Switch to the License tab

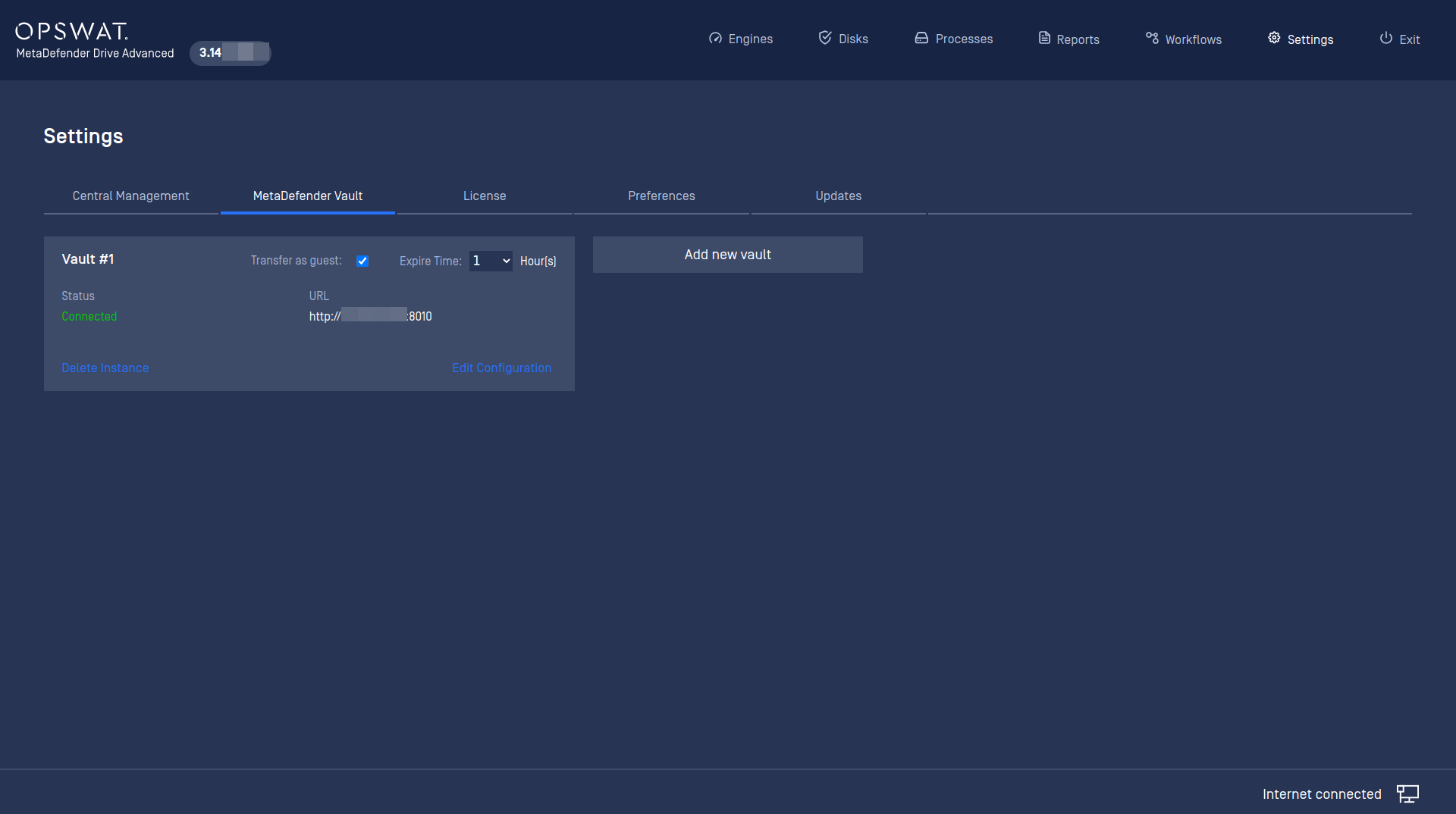(x=485, y=196)
